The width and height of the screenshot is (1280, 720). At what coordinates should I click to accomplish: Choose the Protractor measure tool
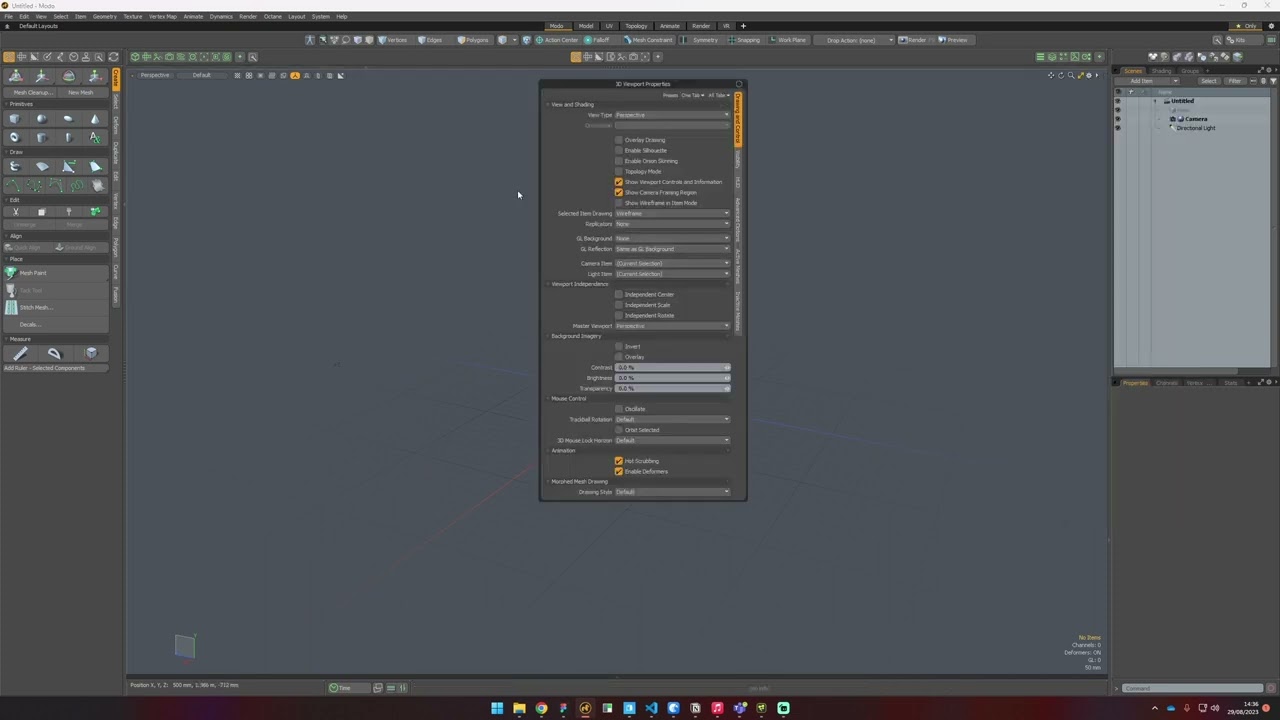(x=55, y=353)
